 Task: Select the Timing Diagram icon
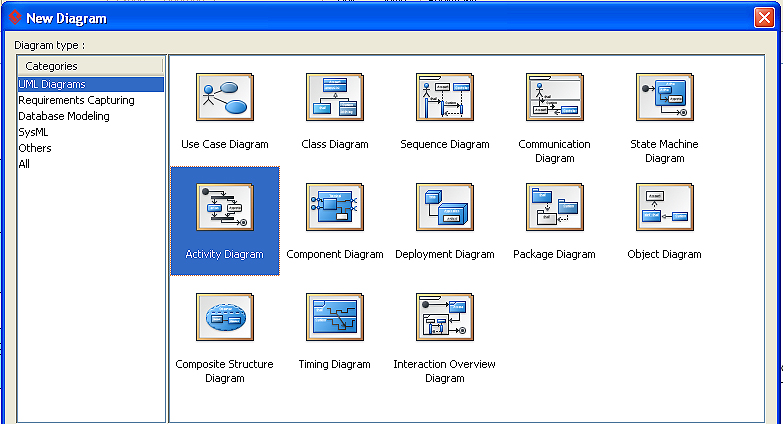coord(334,317)
